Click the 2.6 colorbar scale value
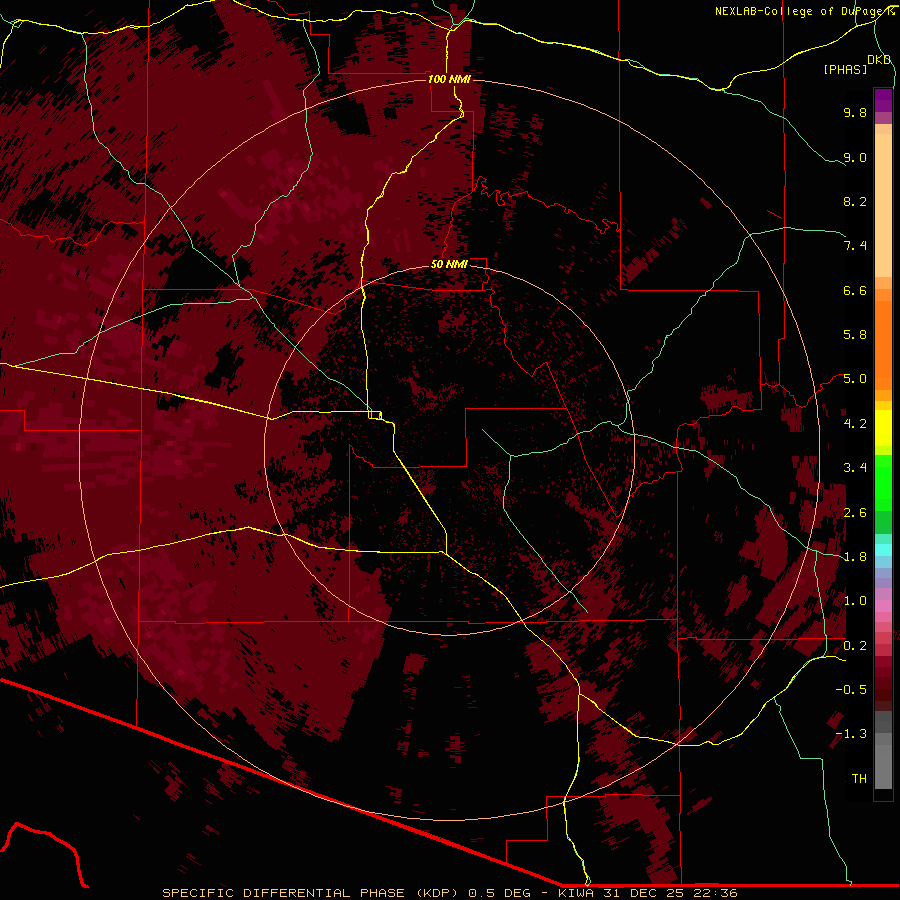 point(855,513)
